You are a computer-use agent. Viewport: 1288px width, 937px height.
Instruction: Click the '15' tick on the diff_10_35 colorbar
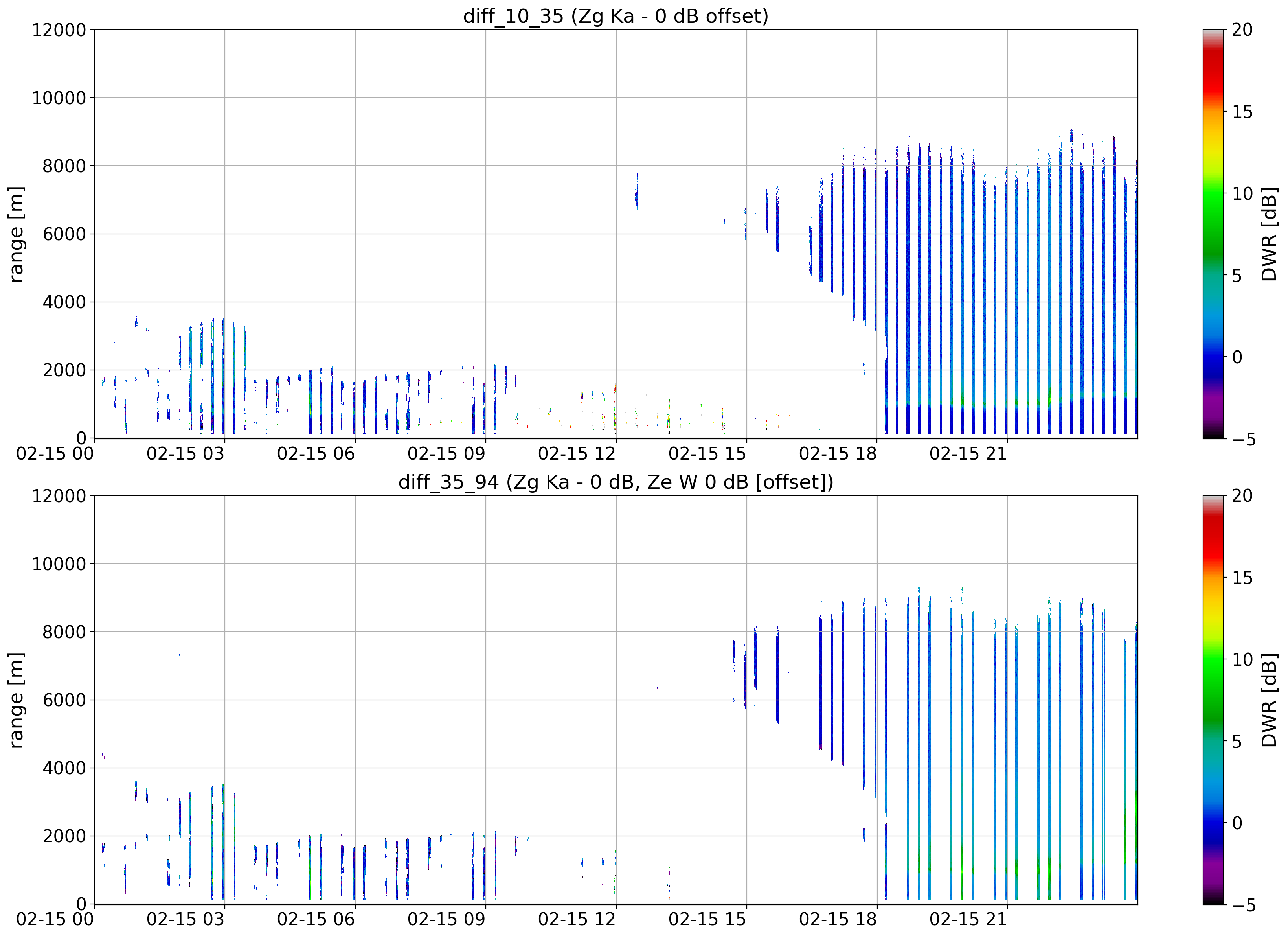pos(1242,112)
